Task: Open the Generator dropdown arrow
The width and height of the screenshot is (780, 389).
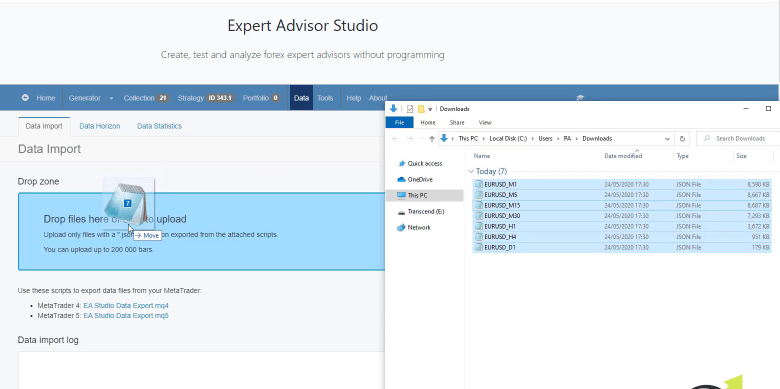Action: pyautogui.click(x=111, y=98)
